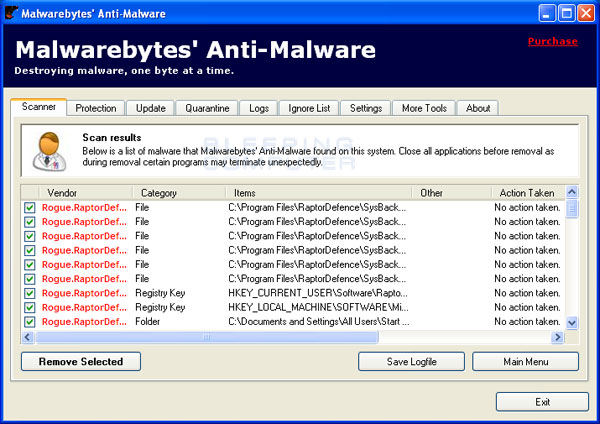Click the horizontal scrollbar's left arrow

coord(27,337)
